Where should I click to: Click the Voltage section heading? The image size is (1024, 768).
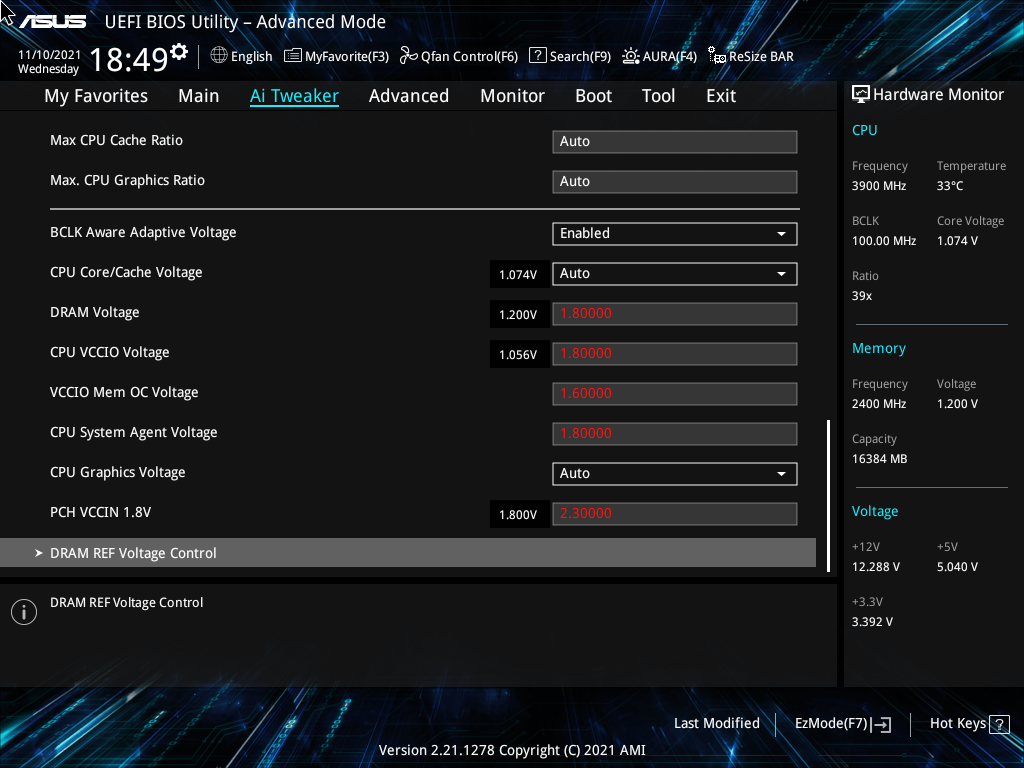pyautogui.click(x=874, y=511)
